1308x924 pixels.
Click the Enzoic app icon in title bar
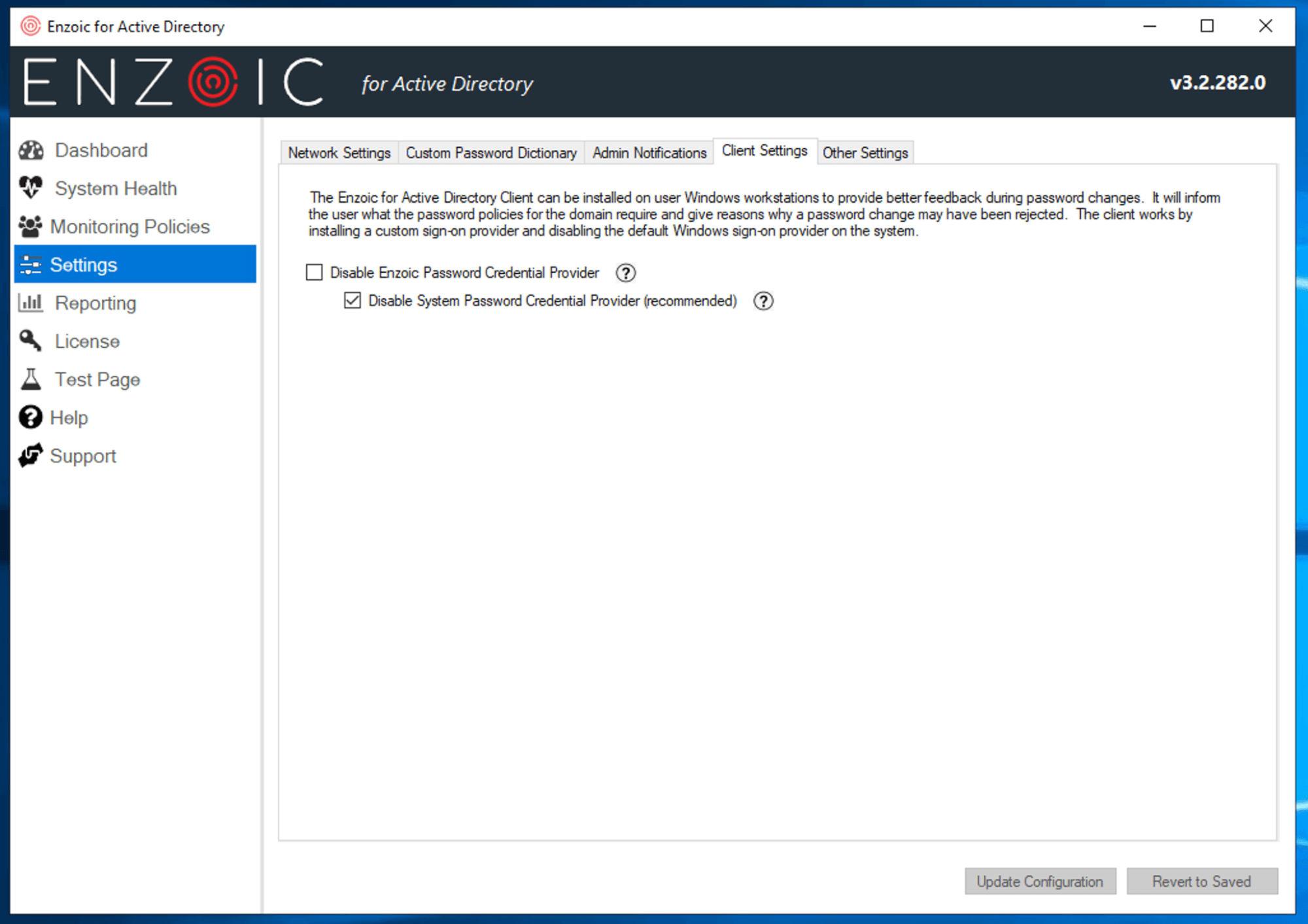[30, 26]
